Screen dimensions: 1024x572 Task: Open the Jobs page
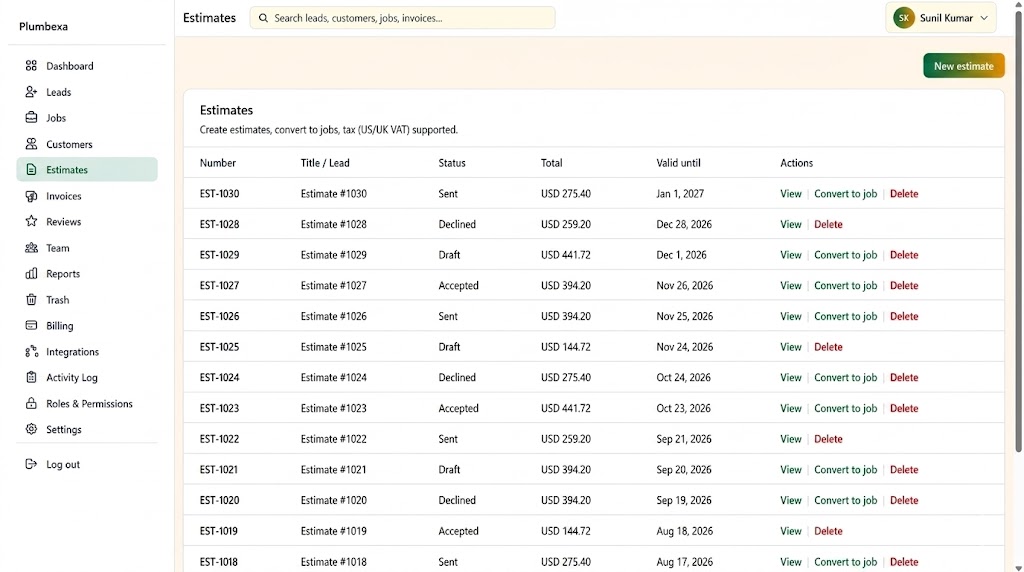87,118
